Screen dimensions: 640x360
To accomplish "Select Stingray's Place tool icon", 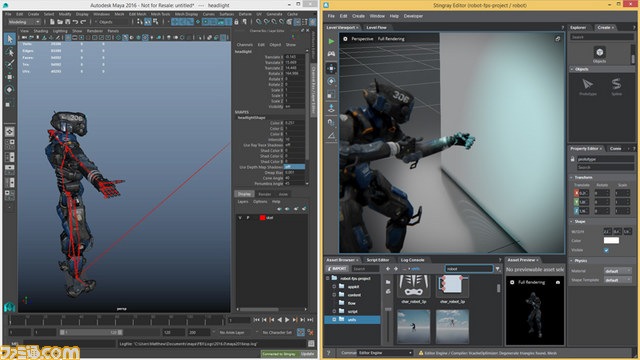I will point(331,108).
